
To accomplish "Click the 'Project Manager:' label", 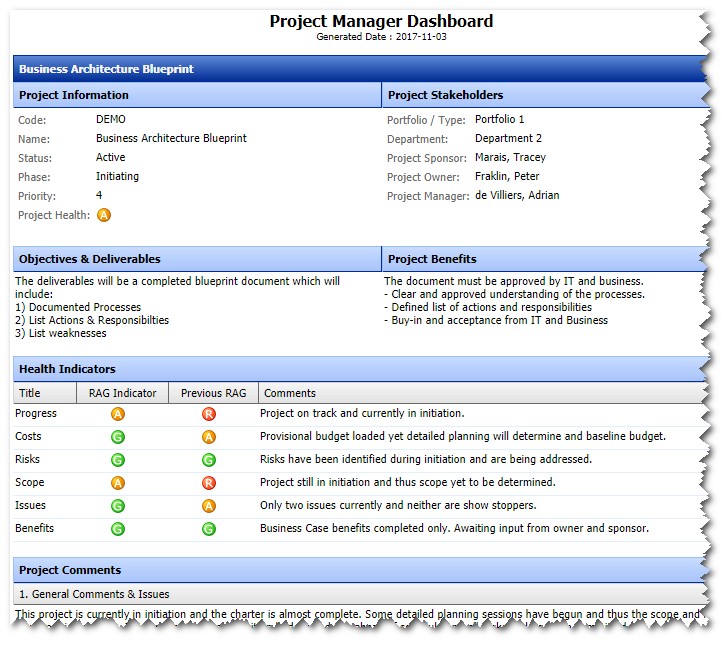I will (428, 196).
